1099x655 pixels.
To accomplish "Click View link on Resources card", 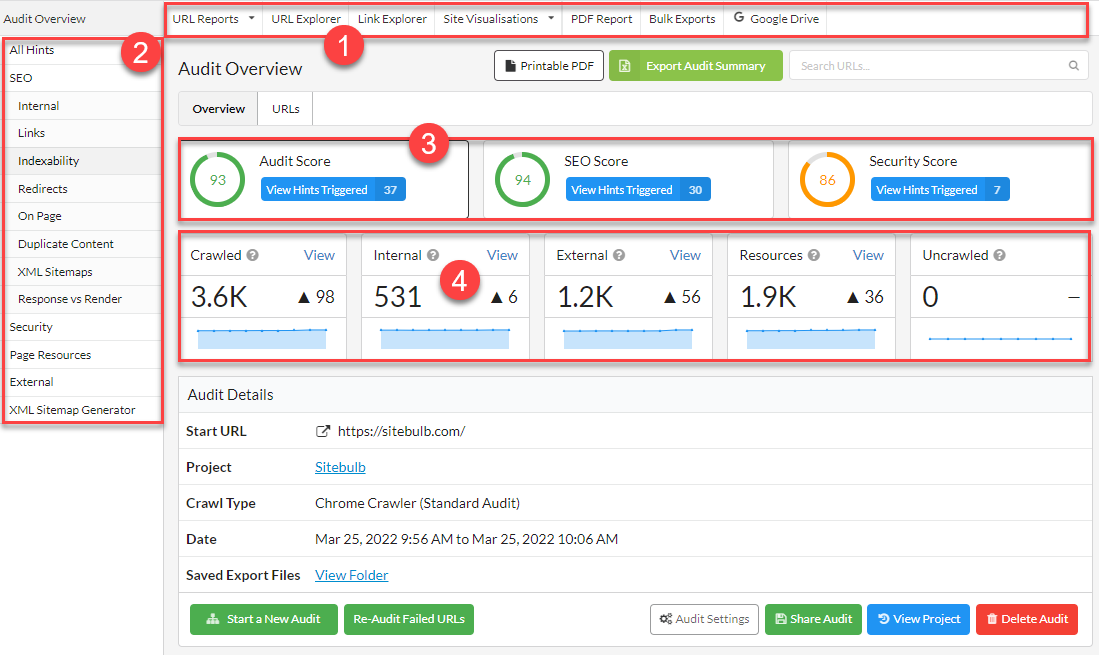I will pyautogui.click(x=868, y=256).
